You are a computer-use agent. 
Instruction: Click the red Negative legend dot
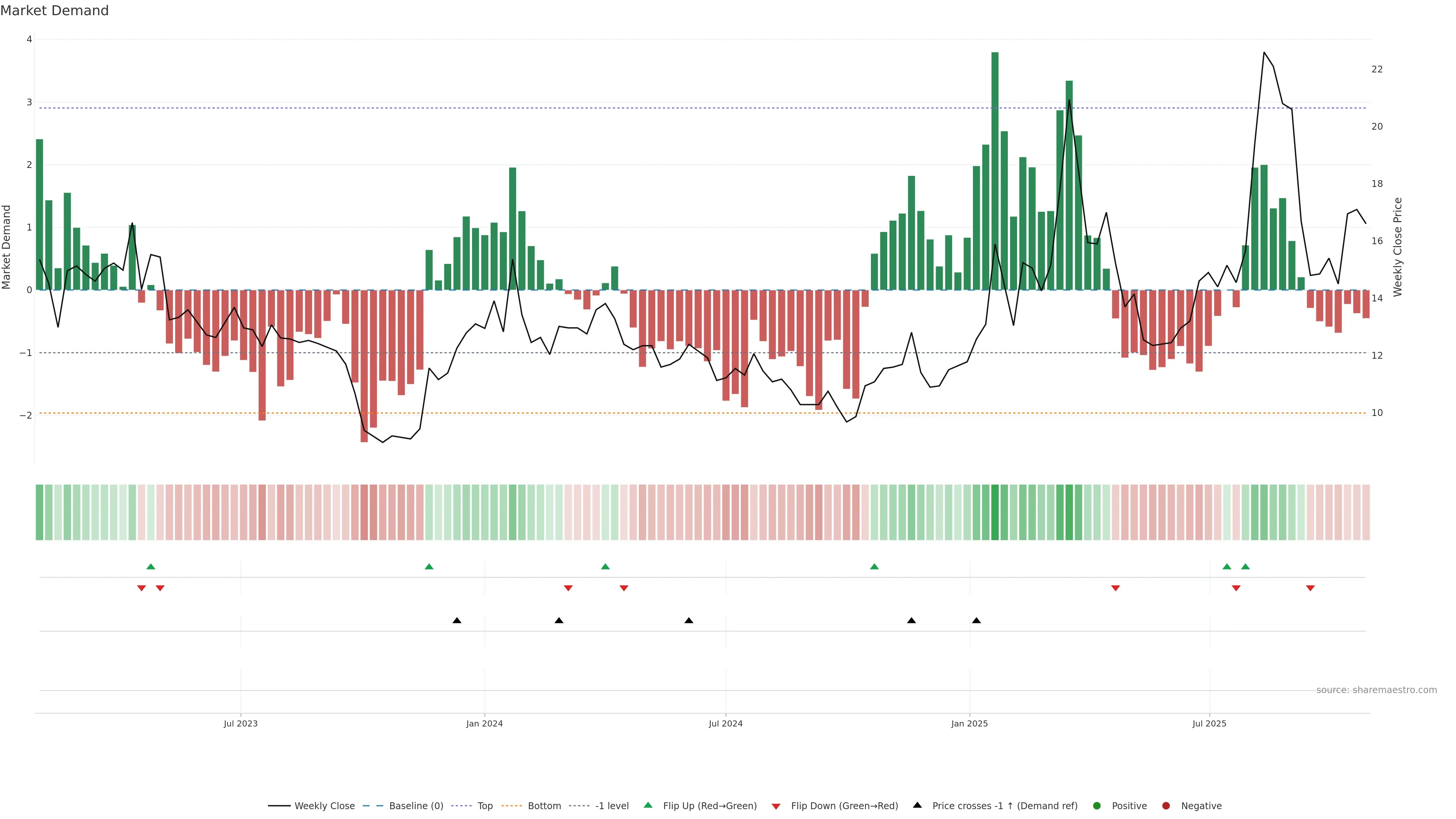(x=1166, y=806)
